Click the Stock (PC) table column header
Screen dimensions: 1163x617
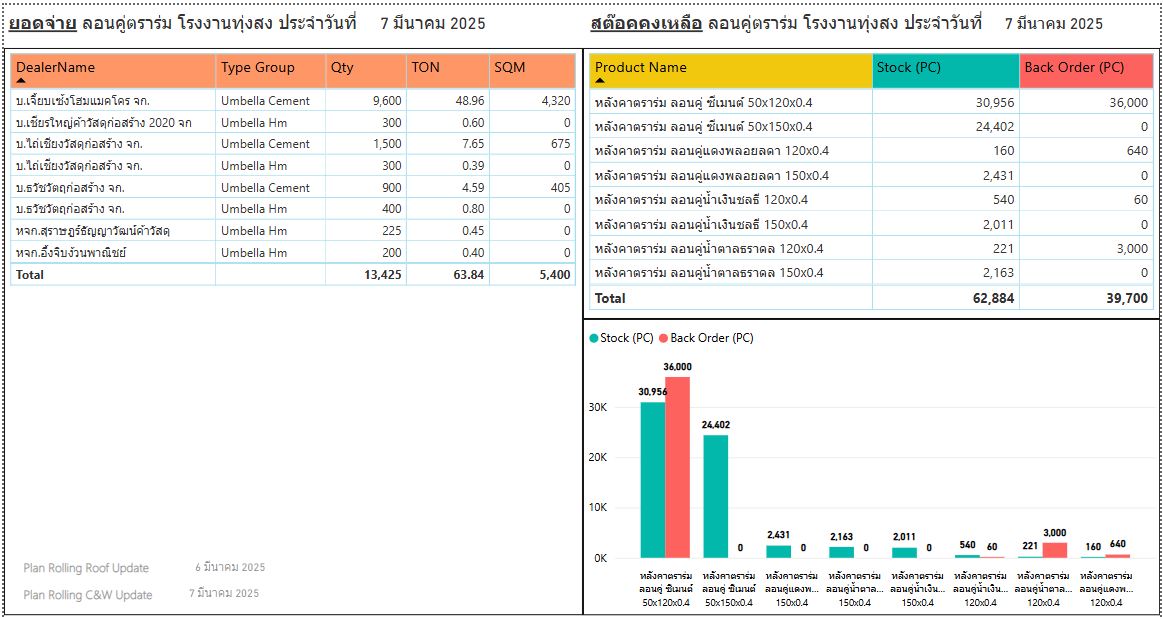click(907, 68)
